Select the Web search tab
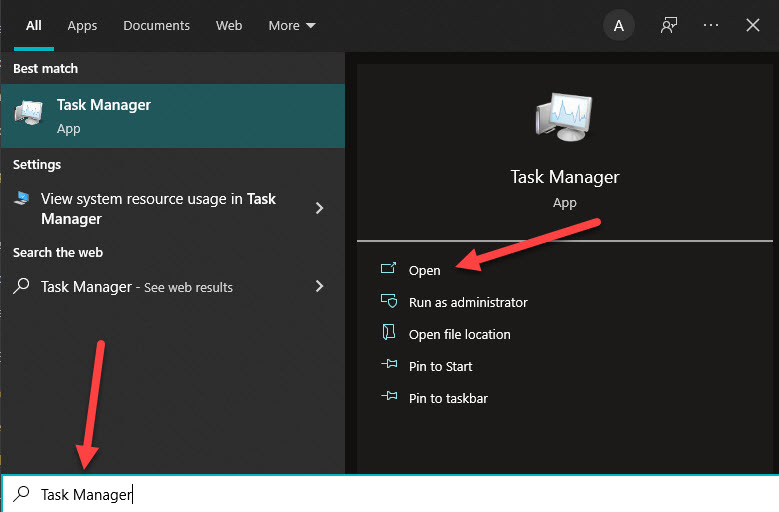779x512 pixels. tap(229, 26)
